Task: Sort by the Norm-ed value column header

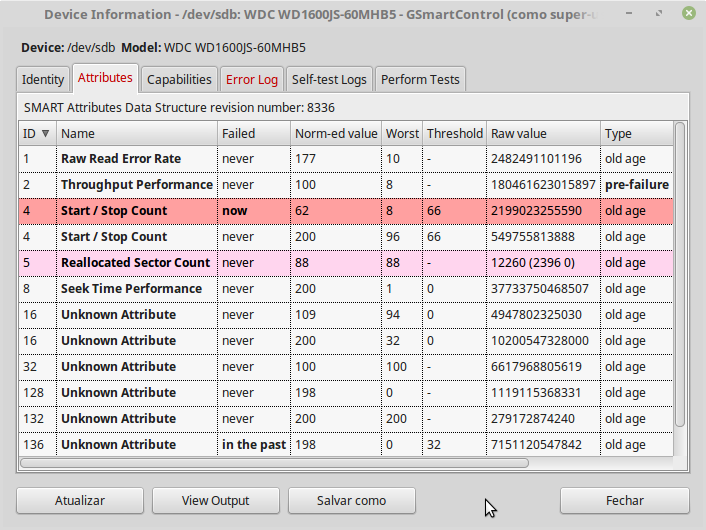Action: coord(336,133)
